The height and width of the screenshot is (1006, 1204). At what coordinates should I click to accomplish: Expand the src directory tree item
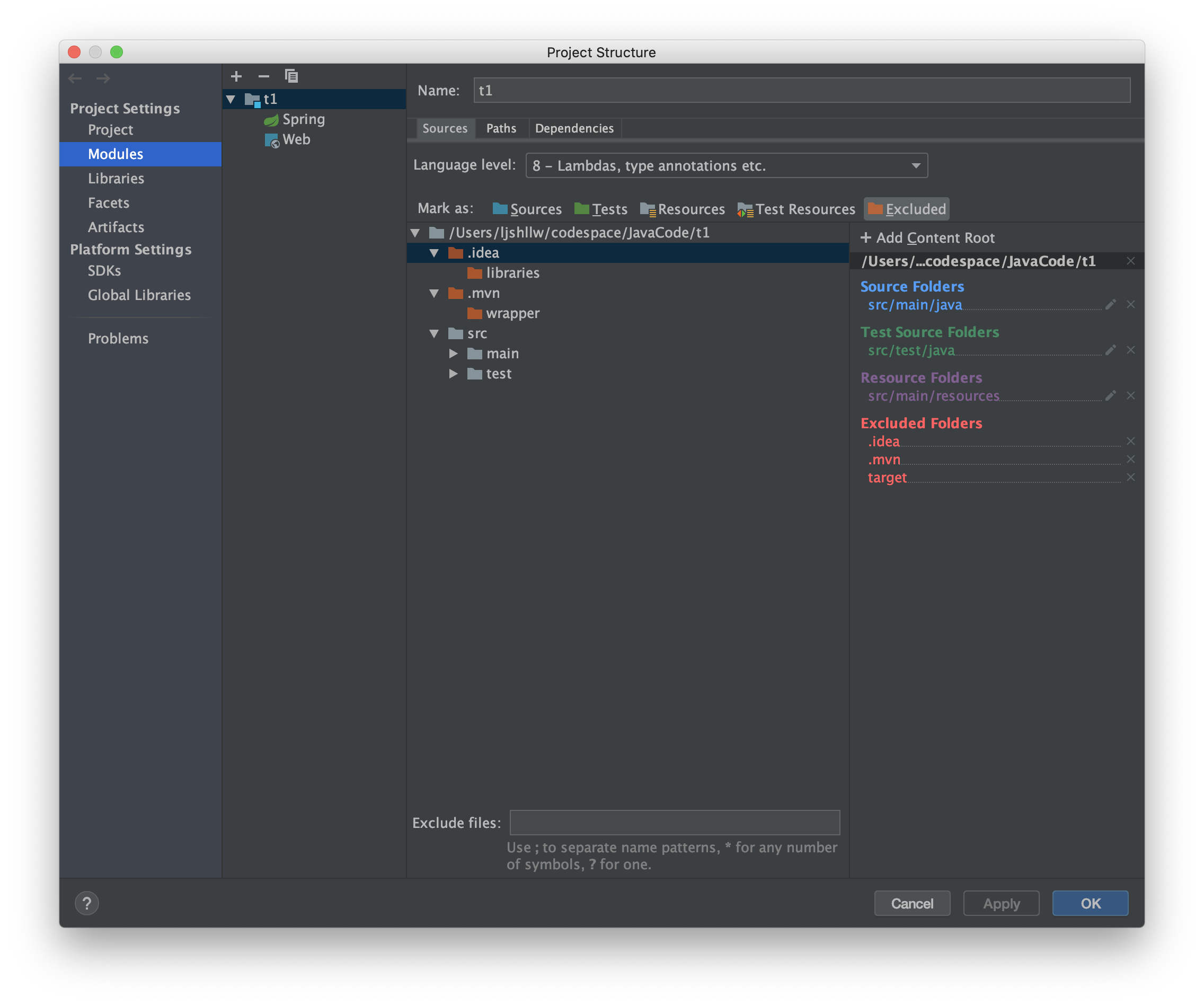coord(436,333)
